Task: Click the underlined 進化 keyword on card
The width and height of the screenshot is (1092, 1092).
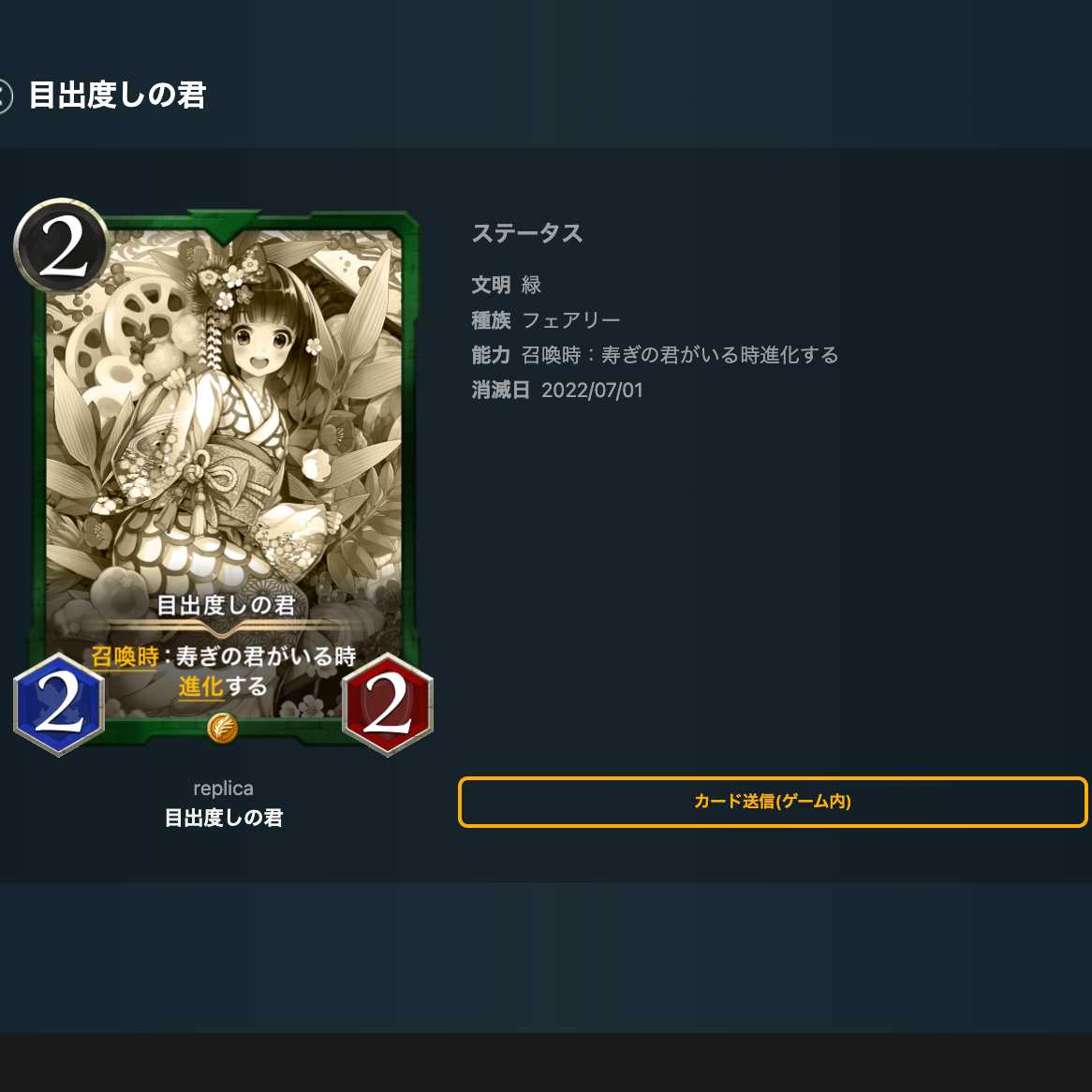Action: tap(200, 686)
